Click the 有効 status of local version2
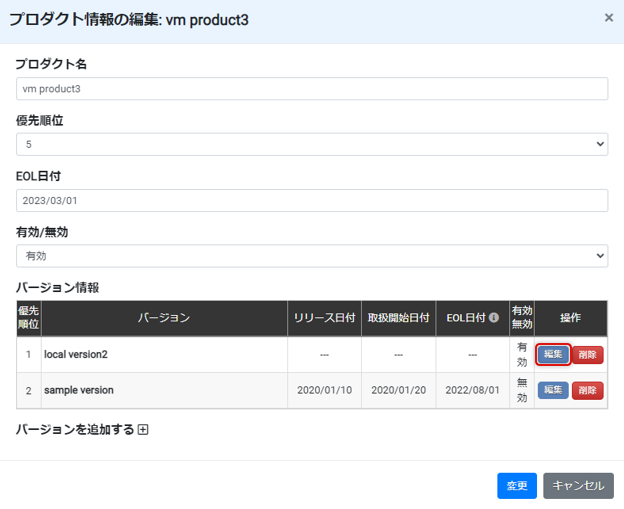 click(522, 355)
